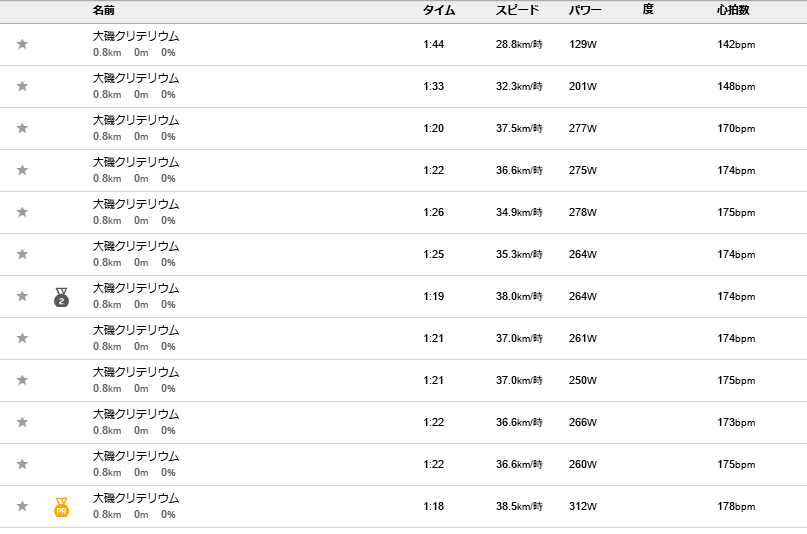Star the 1:33 segment effort

(22, 86)
